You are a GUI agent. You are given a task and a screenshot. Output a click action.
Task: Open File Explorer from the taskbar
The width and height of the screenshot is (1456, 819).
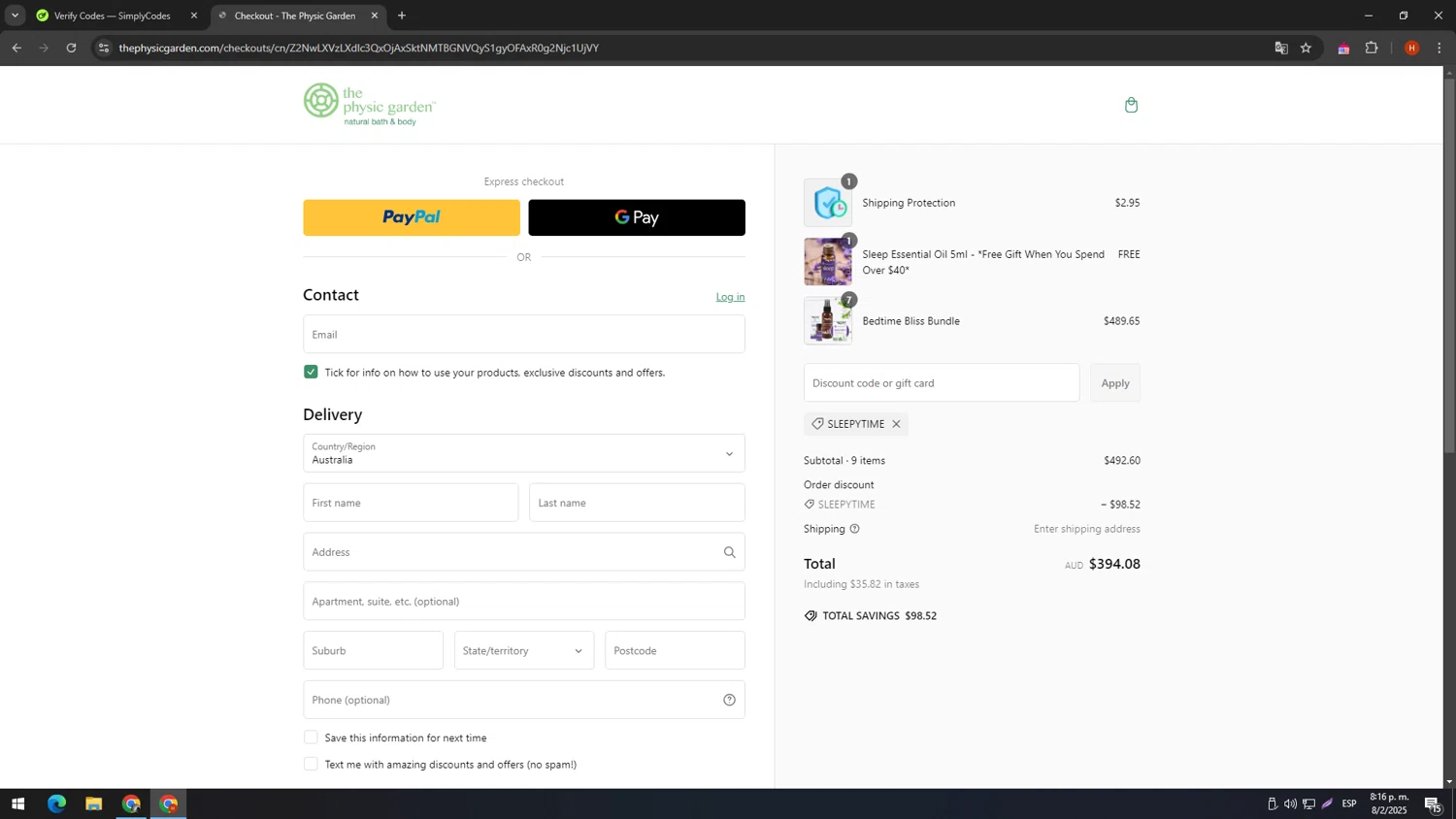click(x=94, y=803)
